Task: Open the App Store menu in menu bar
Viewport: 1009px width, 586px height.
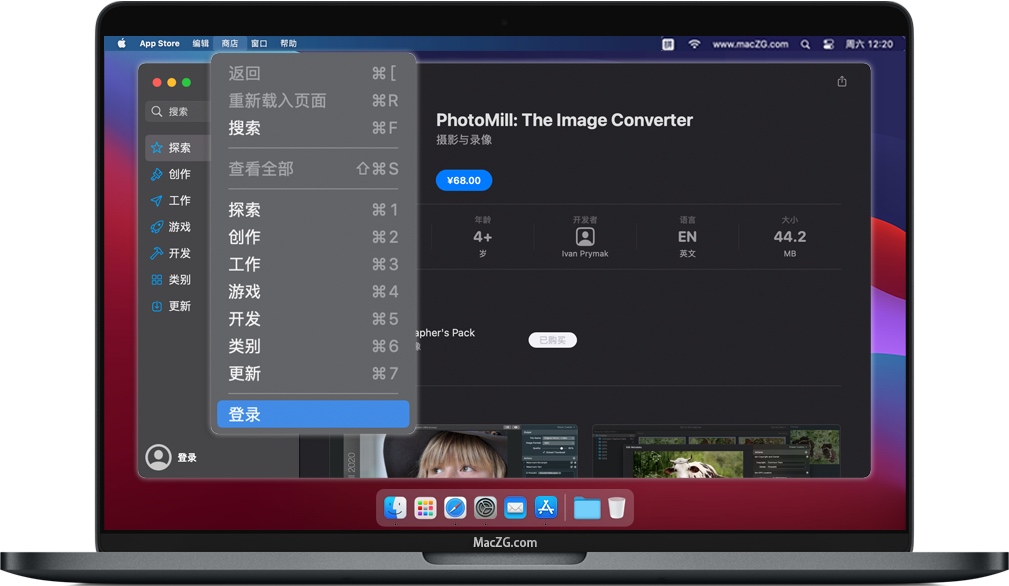Action: (x=160, y=44)
